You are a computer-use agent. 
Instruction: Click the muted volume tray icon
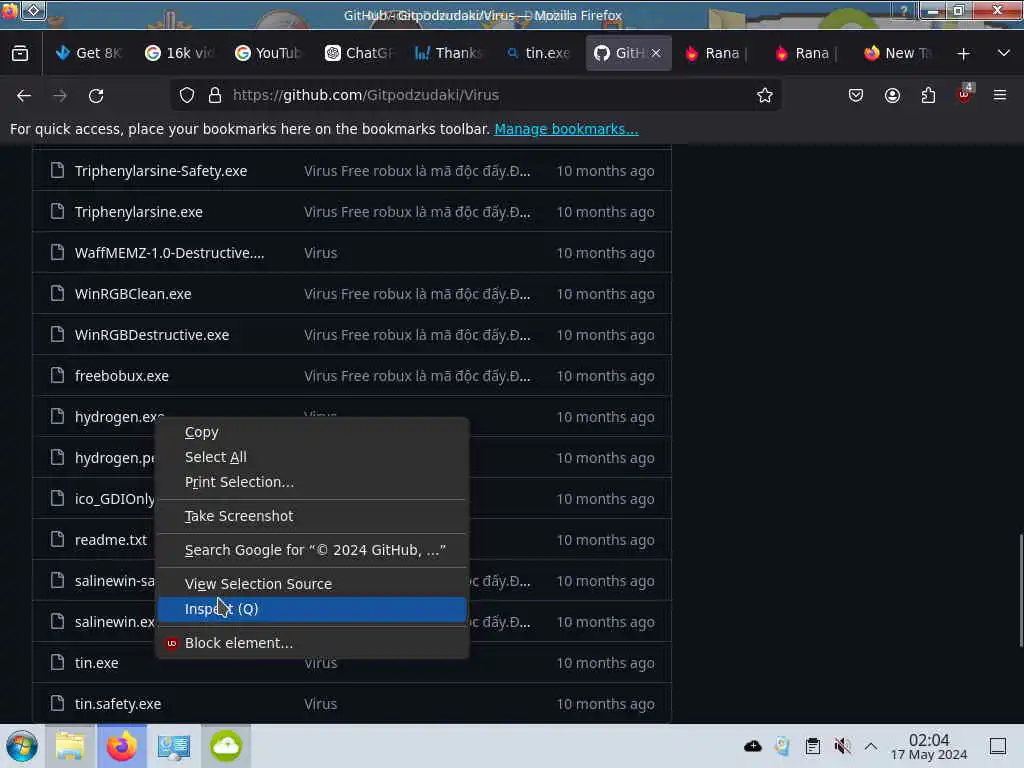(x=842, y=746)
